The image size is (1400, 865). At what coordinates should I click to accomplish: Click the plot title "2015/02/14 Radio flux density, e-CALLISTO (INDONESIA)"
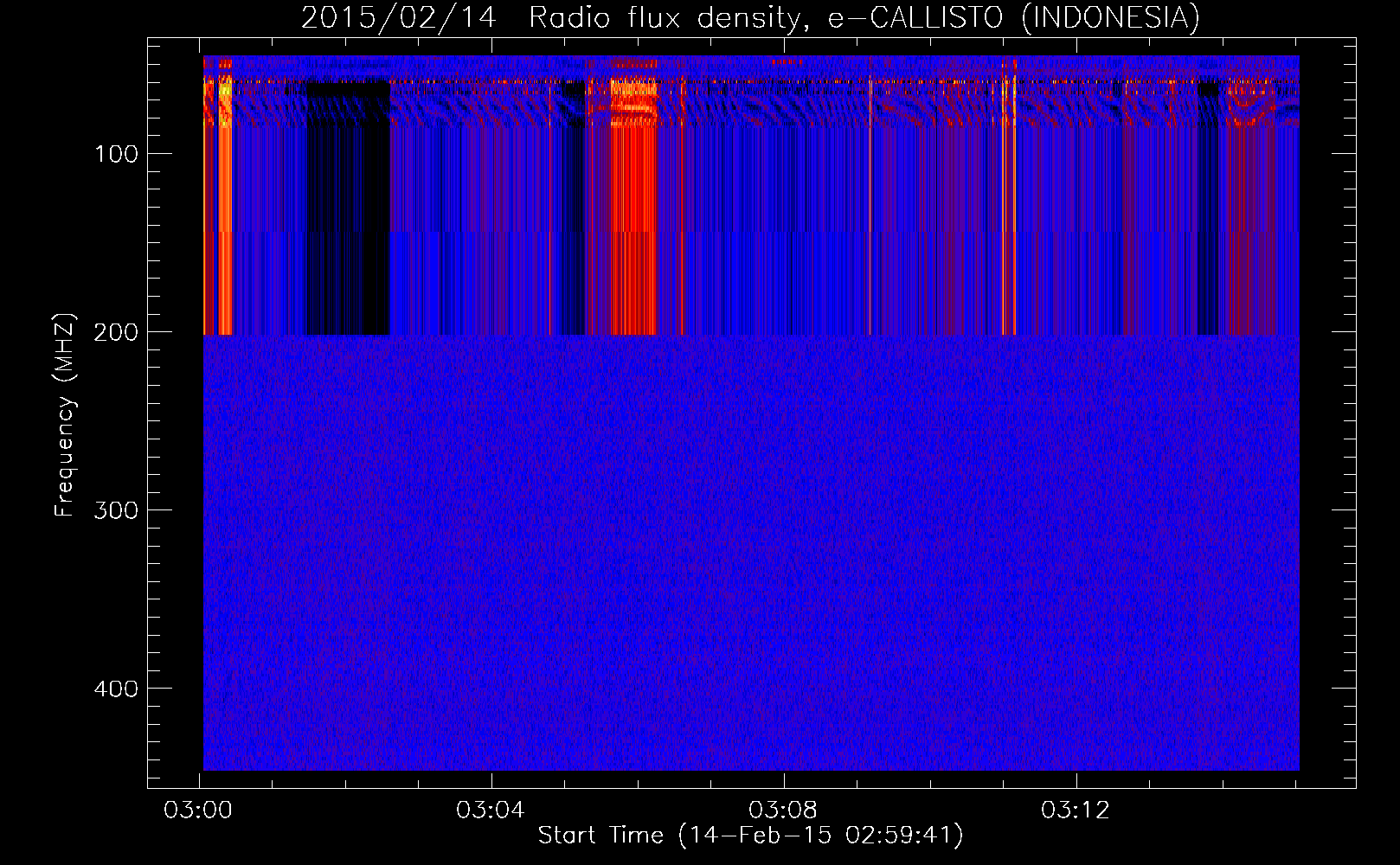(x=750, y=18)
